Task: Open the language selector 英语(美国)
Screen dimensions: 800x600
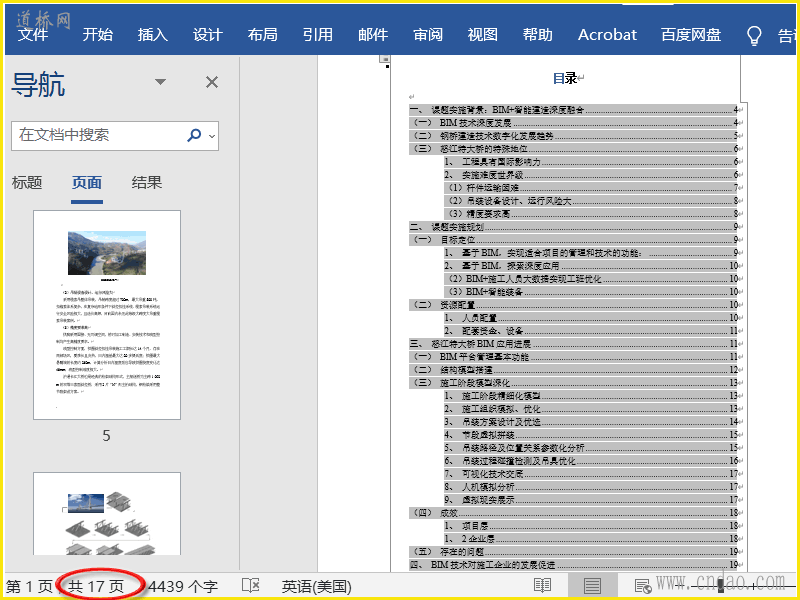Action: click(x=313, y=586)
